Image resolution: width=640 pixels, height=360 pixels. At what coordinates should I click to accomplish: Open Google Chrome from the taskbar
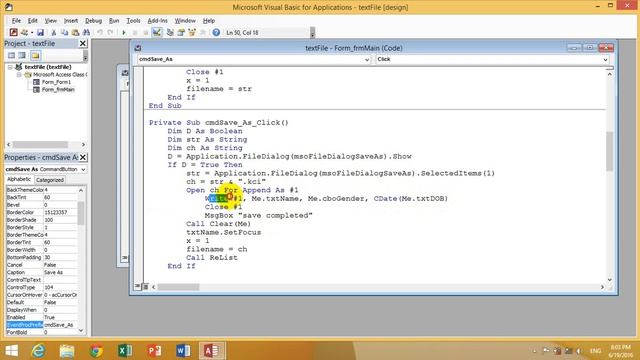pos(96,351)
